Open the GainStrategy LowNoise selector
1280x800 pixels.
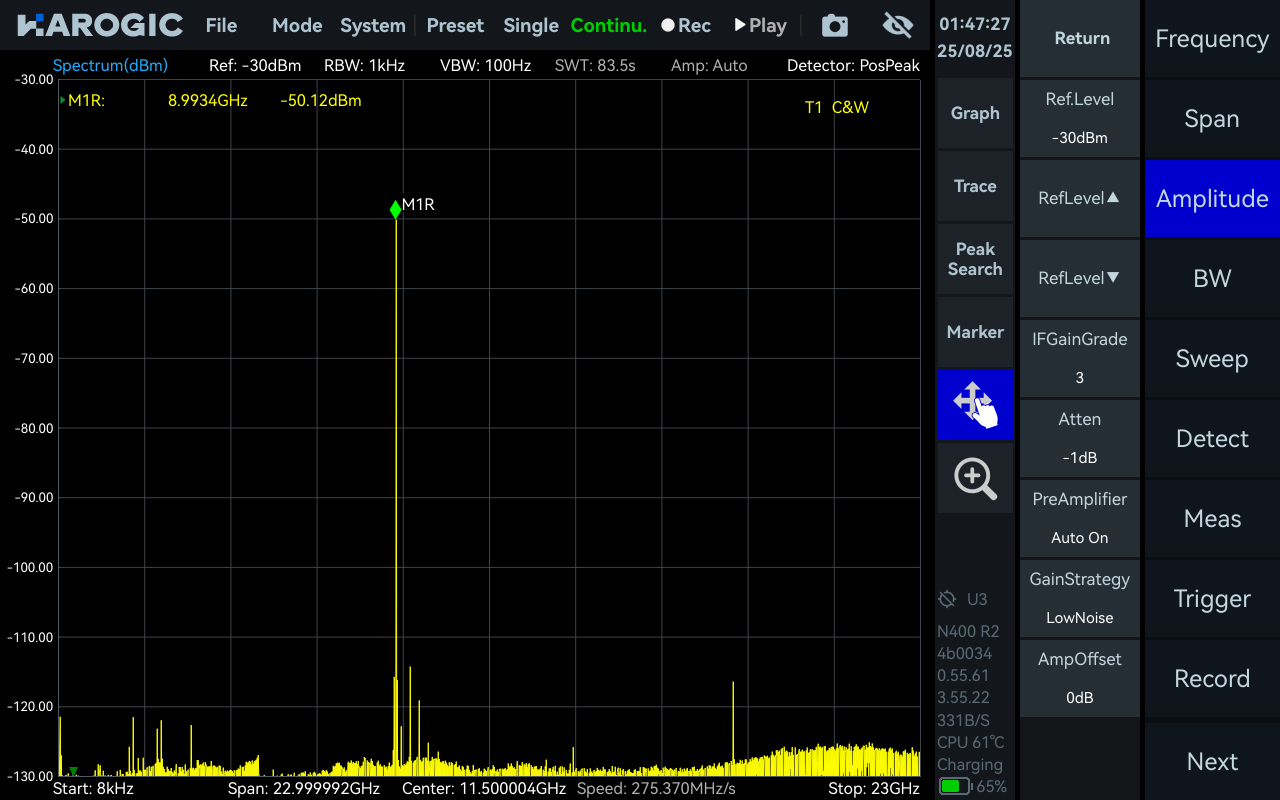[1080, 598]
